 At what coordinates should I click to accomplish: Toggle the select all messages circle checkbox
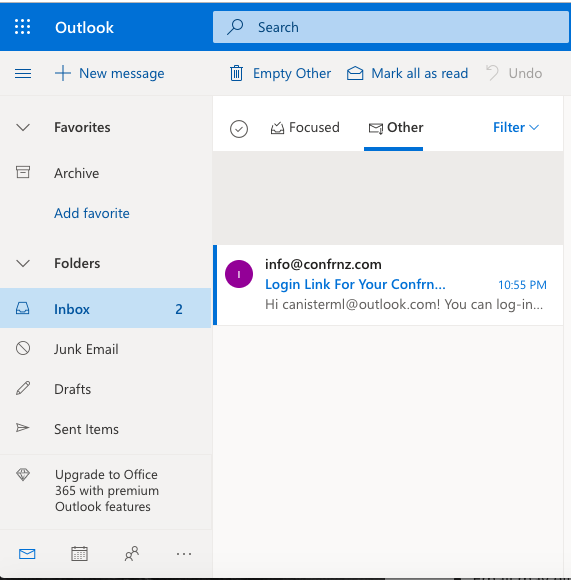(239, 129)
